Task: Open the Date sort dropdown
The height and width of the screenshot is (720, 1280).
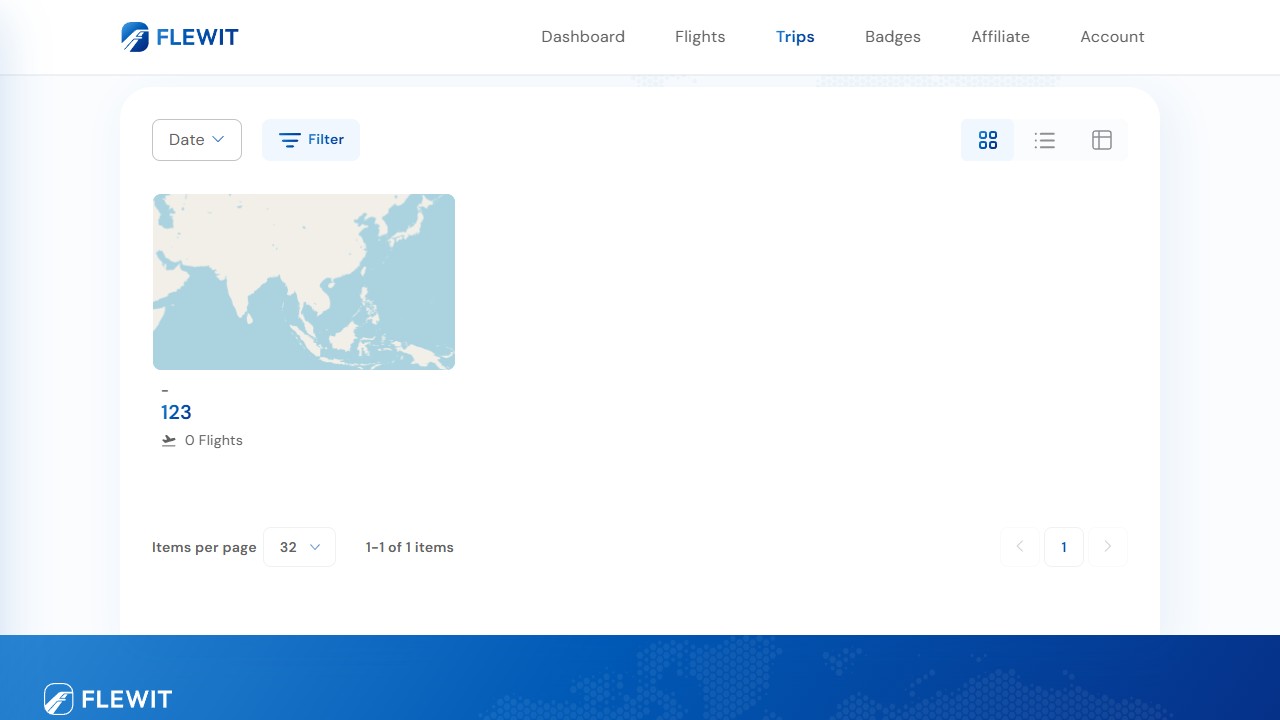Action: 197,140
